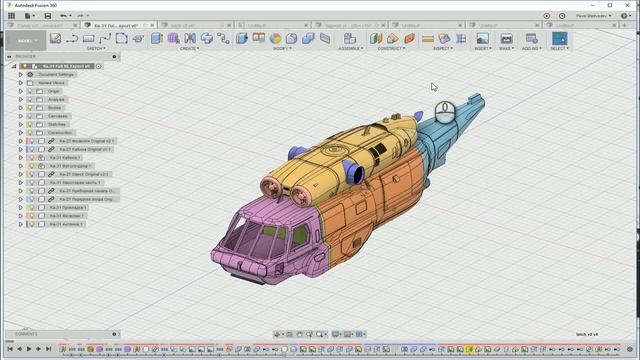Open the CONSTRUCT menu
Screen dimensions: 640x360
click(x=391, y=49)
